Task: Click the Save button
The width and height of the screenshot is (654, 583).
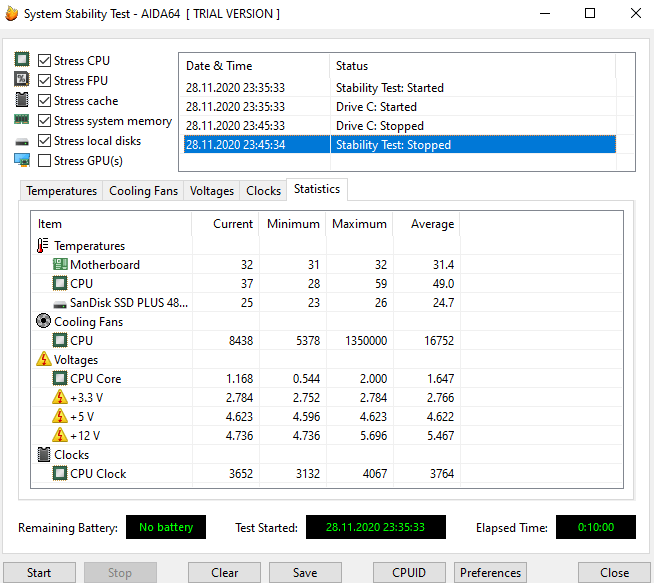Action: point(305,573)
